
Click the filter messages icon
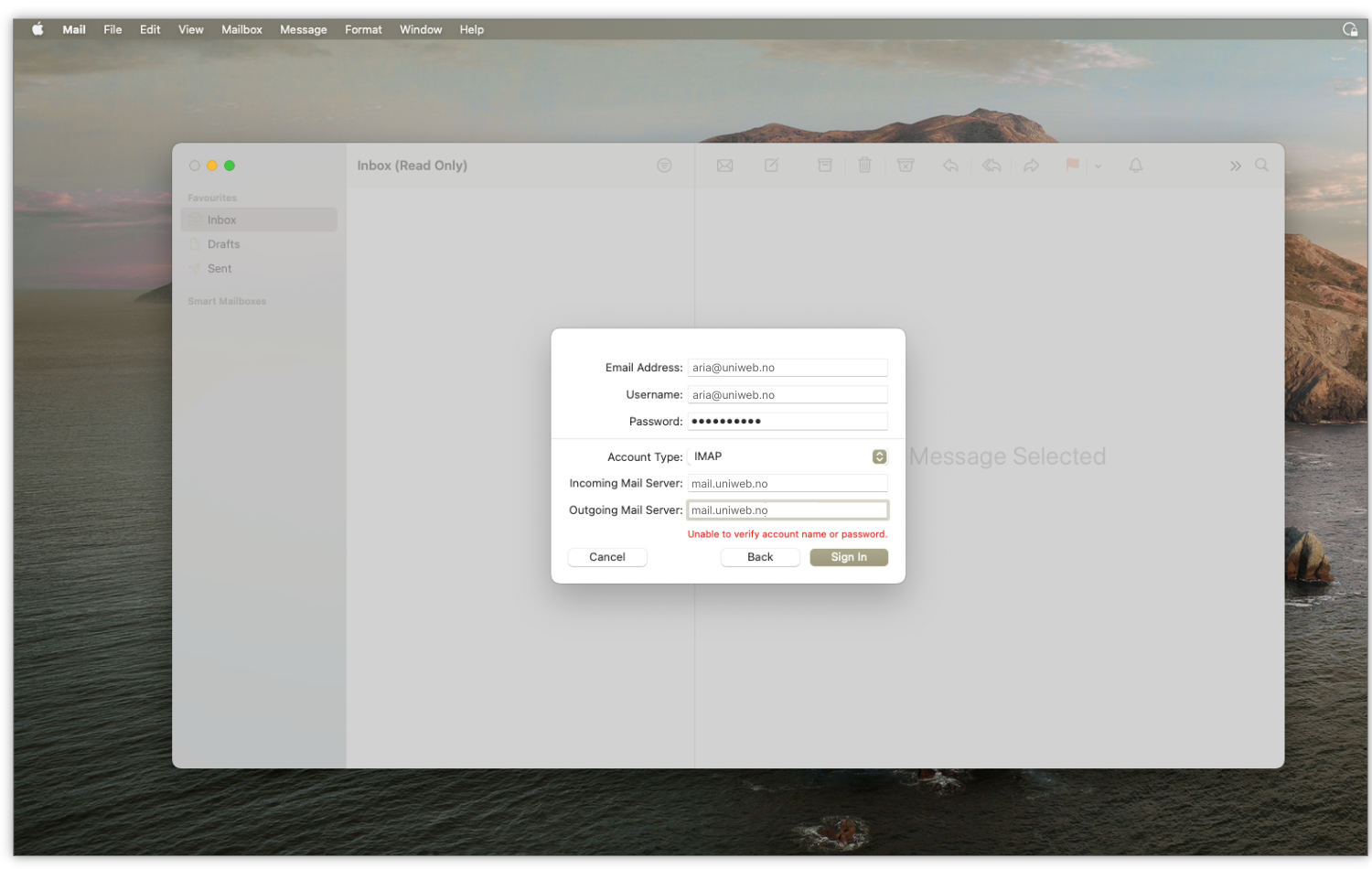664,166
